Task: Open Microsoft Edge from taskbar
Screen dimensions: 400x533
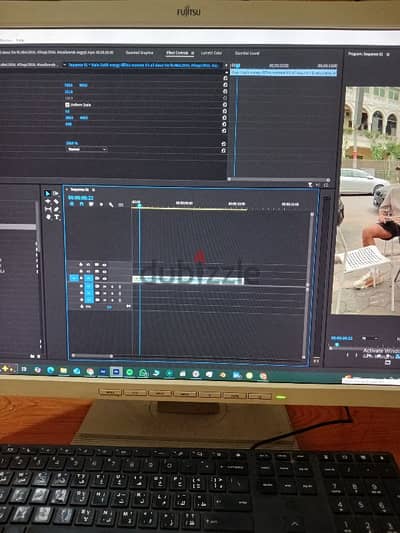Action: (x=51, y=370)
